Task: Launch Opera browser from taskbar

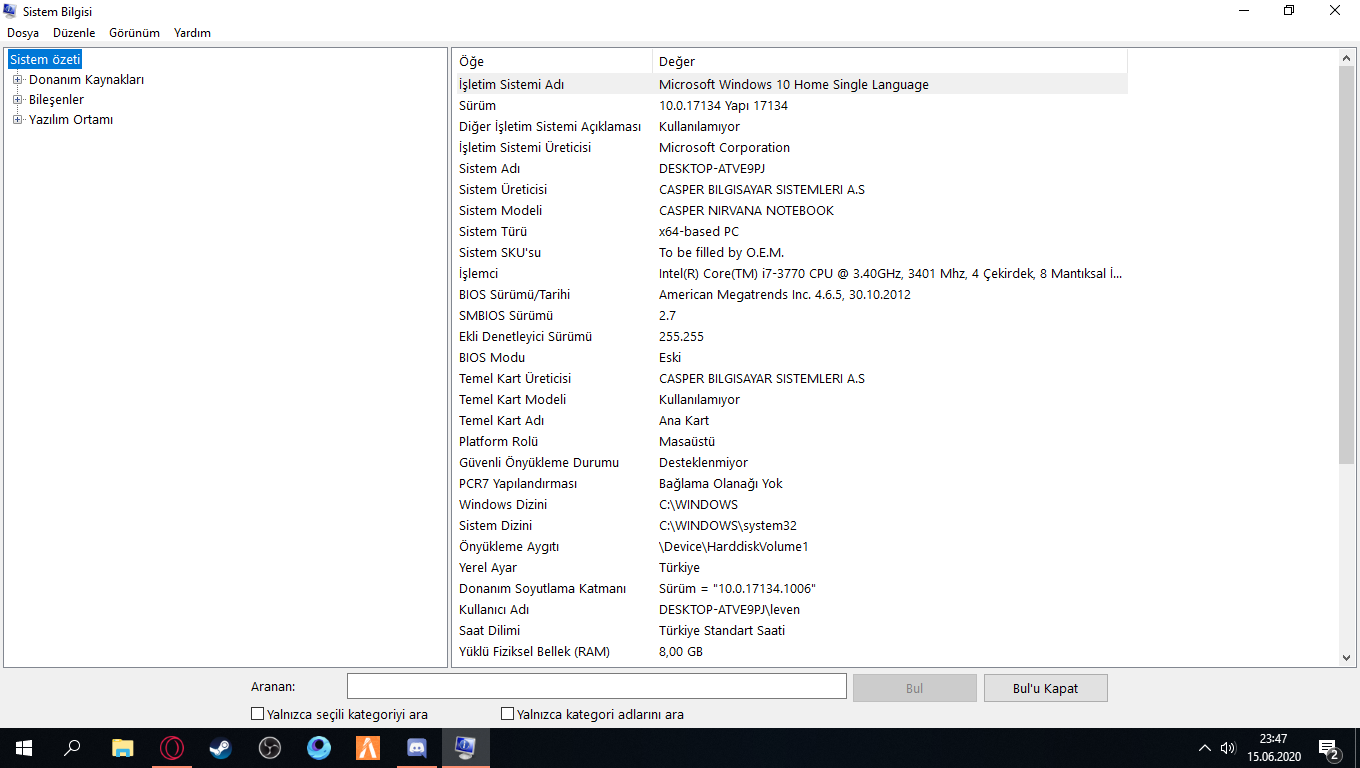Action: [x=172, y=748]
